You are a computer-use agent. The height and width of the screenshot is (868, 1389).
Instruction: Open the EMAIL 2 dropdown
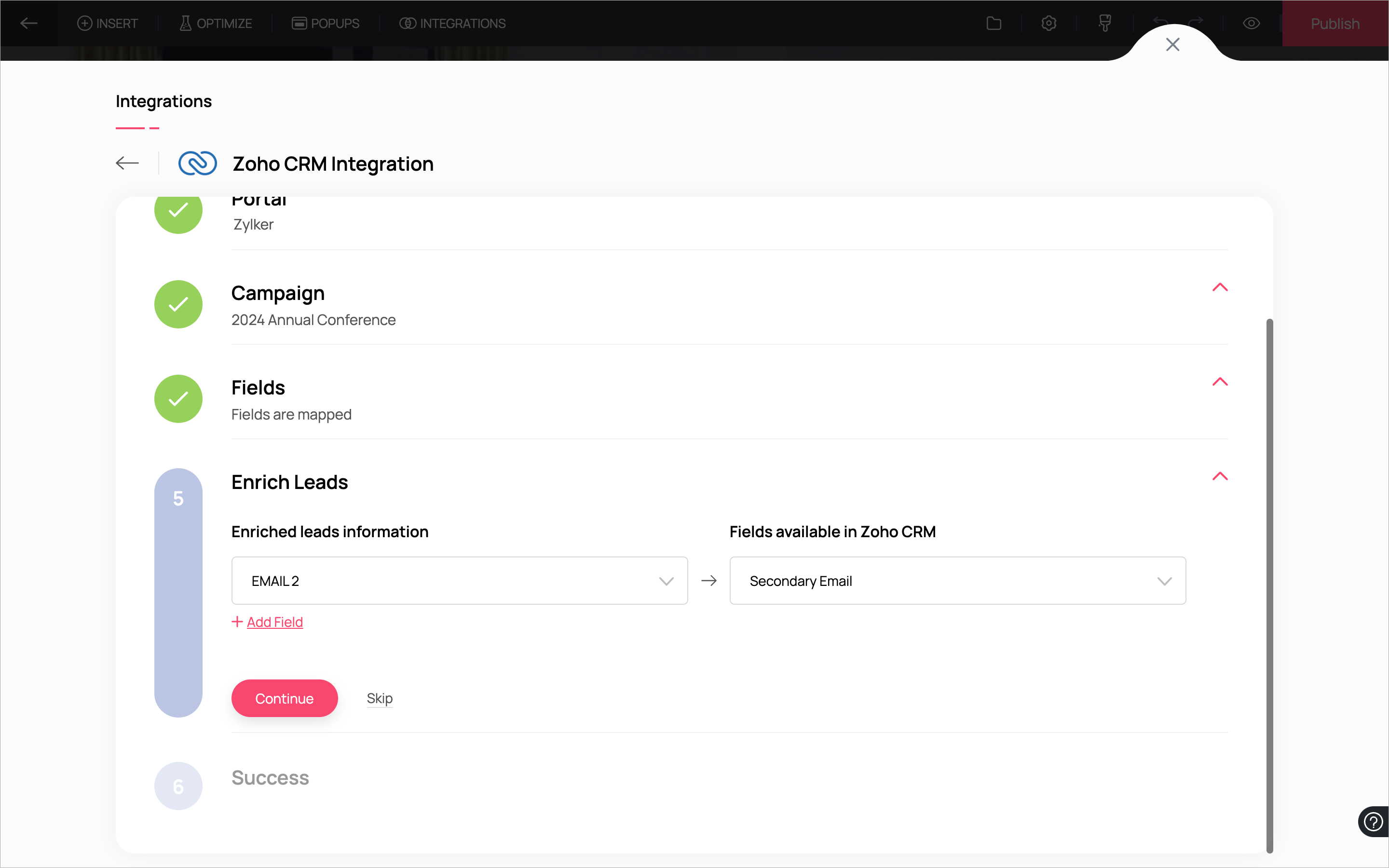[x=459, y=581]
